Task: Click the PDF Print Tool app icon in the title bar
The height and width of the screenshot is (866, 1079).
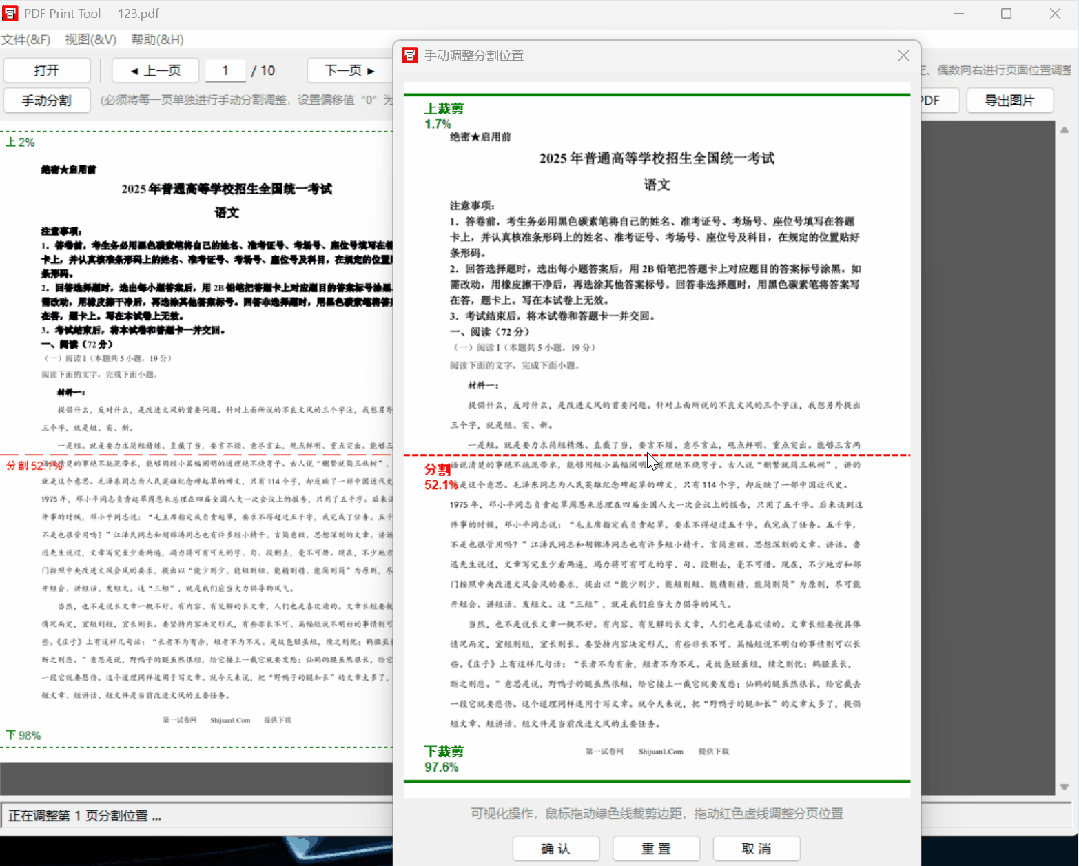Action: [x=10, y=13]
